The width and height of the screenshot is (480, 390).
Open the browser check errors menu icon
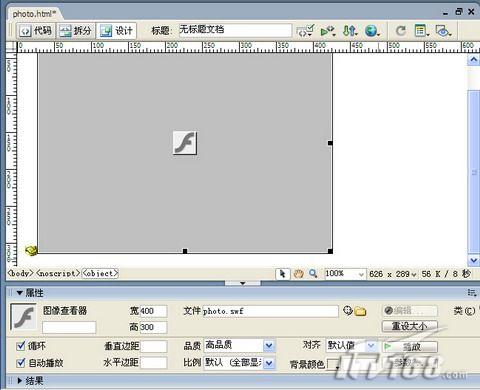click(x=305, y=31)
